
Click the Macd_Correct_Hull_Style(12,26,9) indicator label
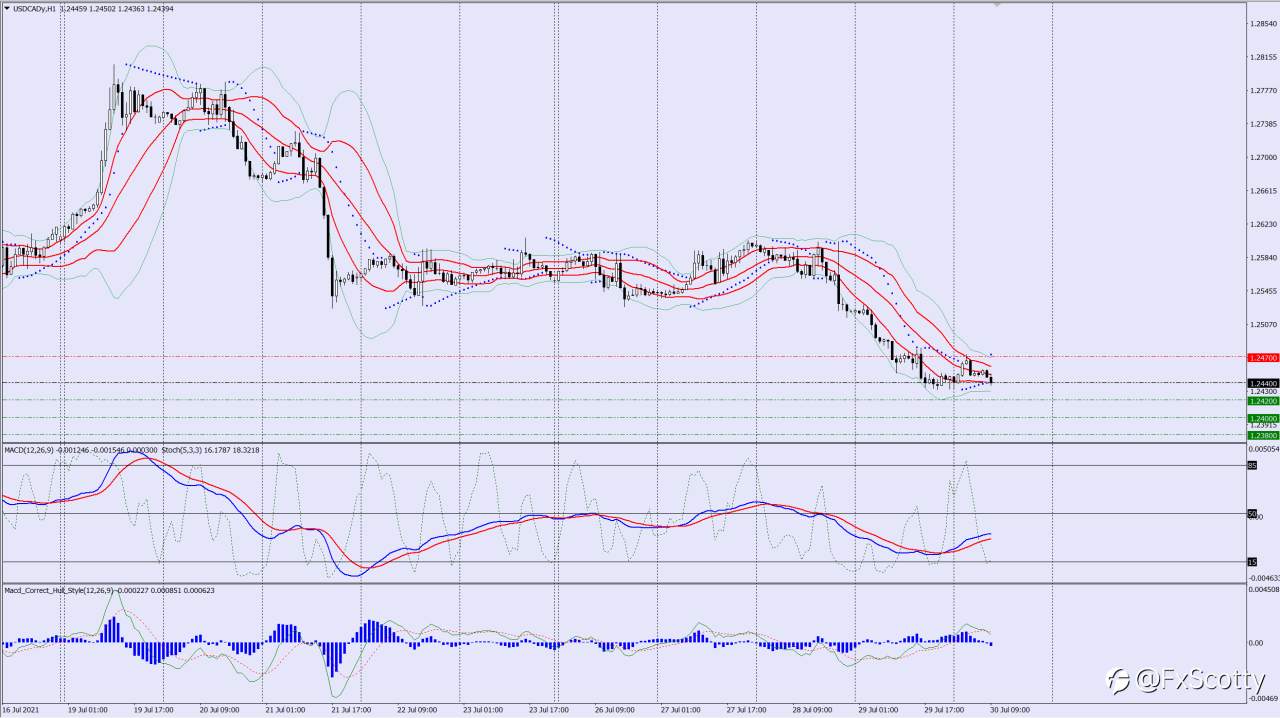point(59,590)
